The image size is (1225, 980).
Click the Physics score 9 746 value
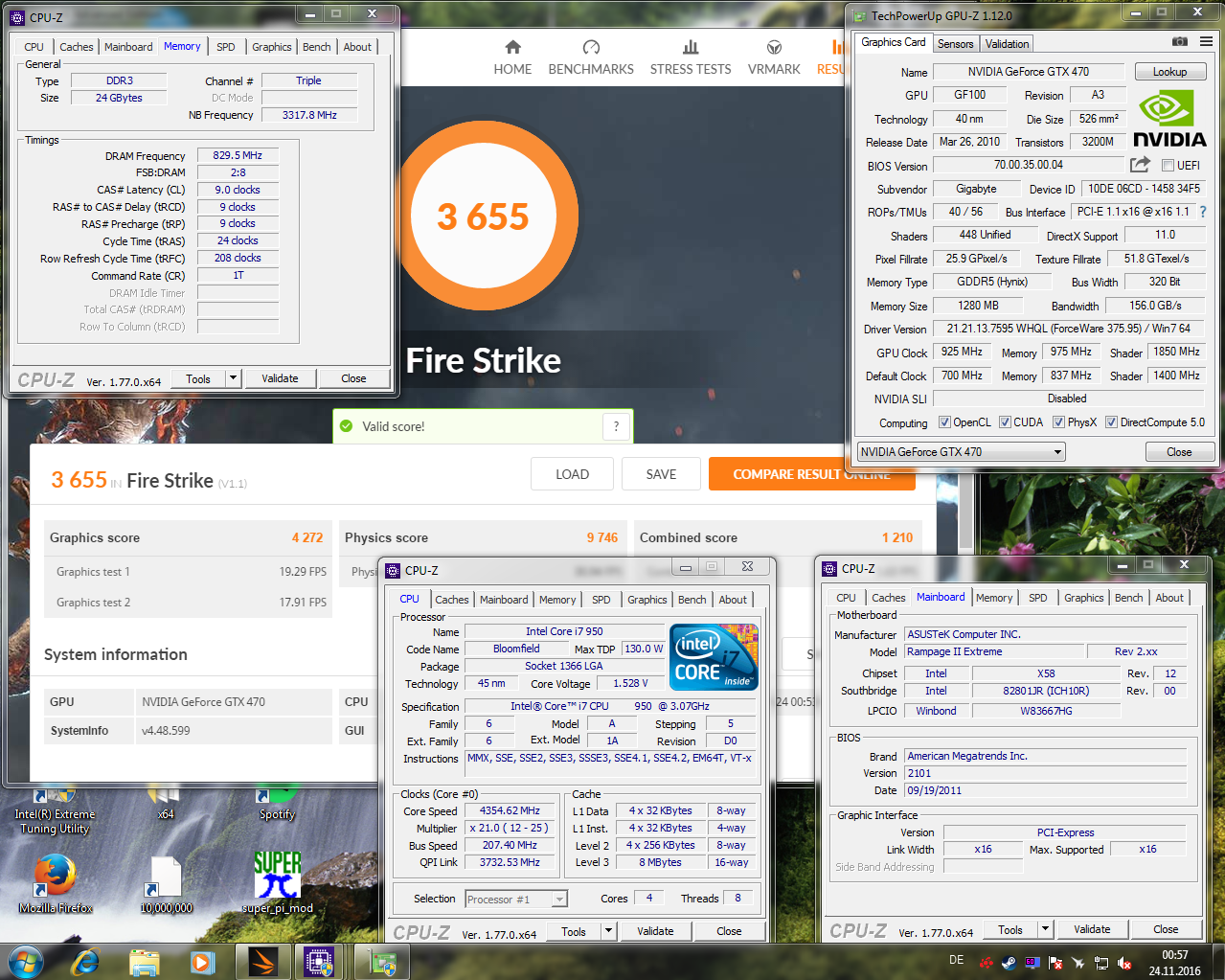pyautogui.click(x=602, y=537)
